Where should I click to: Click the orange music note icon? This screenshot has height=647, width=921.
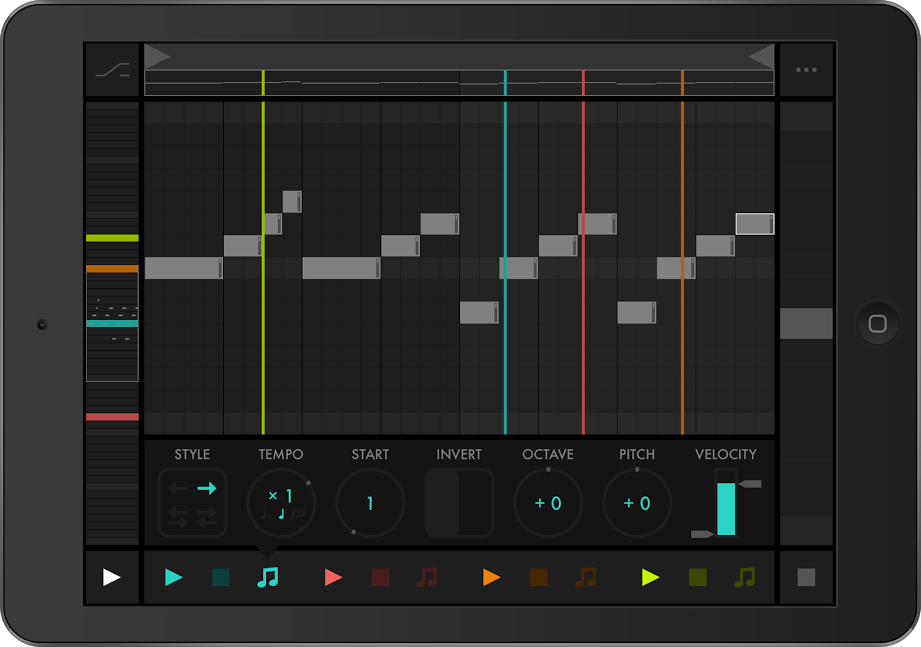[586, 577]
